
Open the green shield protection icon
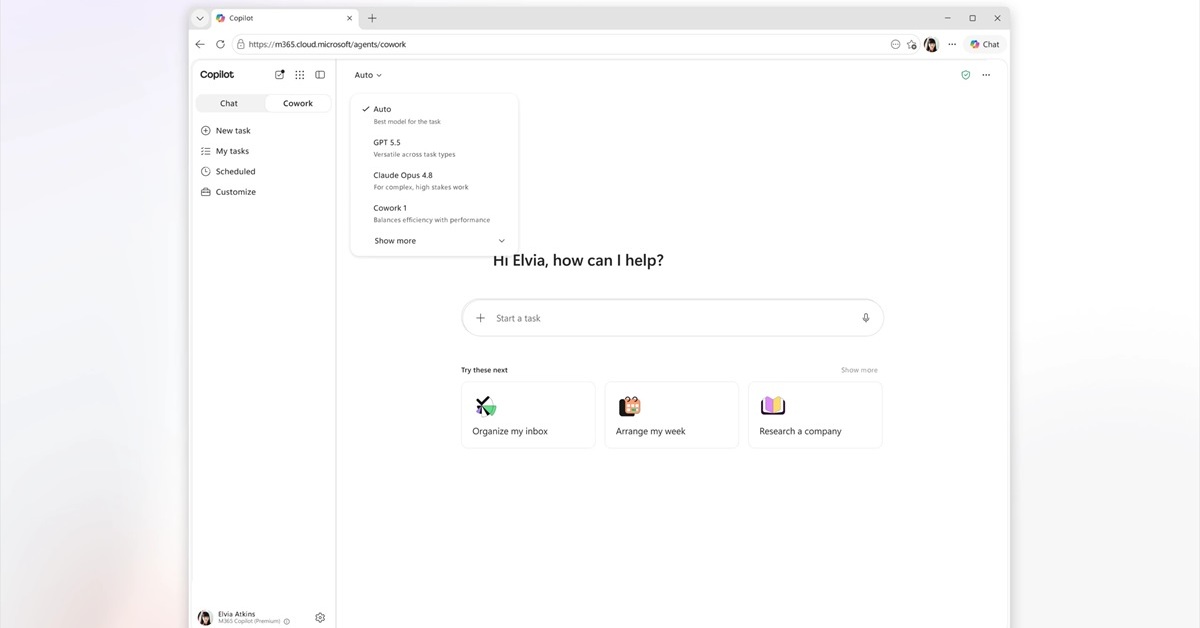click(966, 75)
